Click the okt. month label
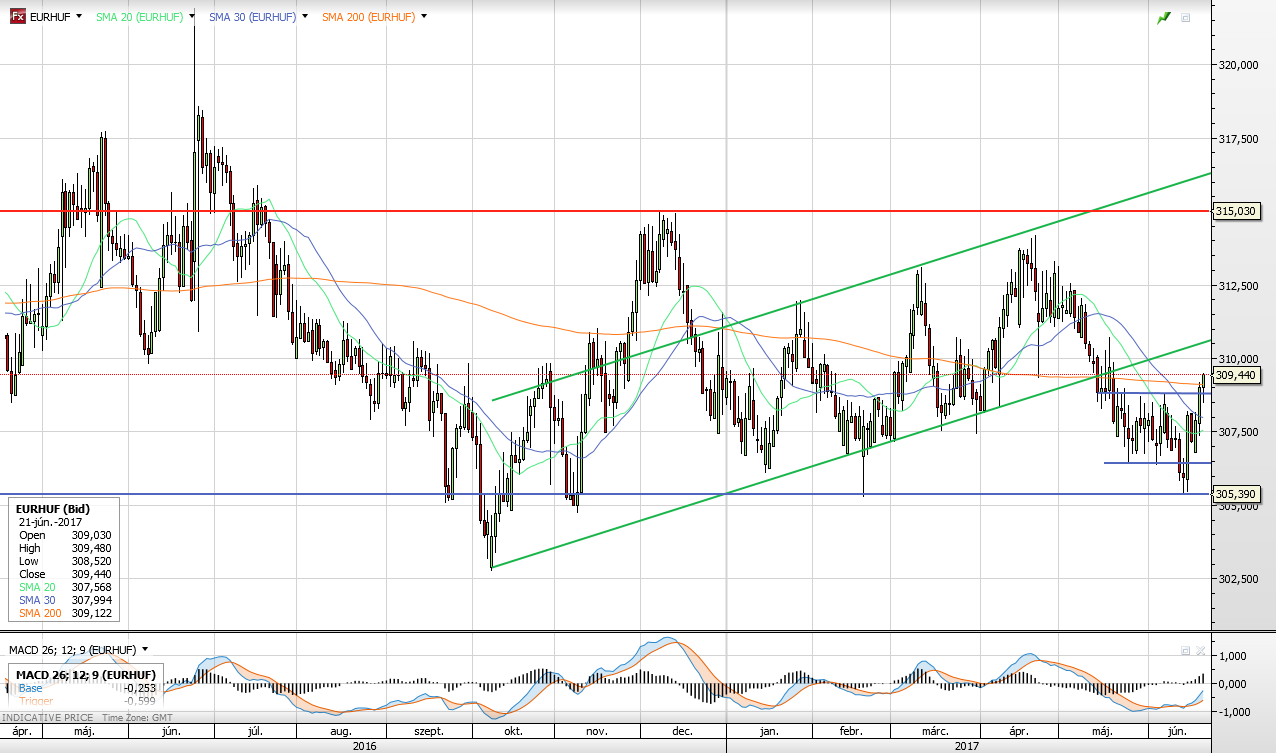This screenshot has height=753, width=1276. point(514,732)
